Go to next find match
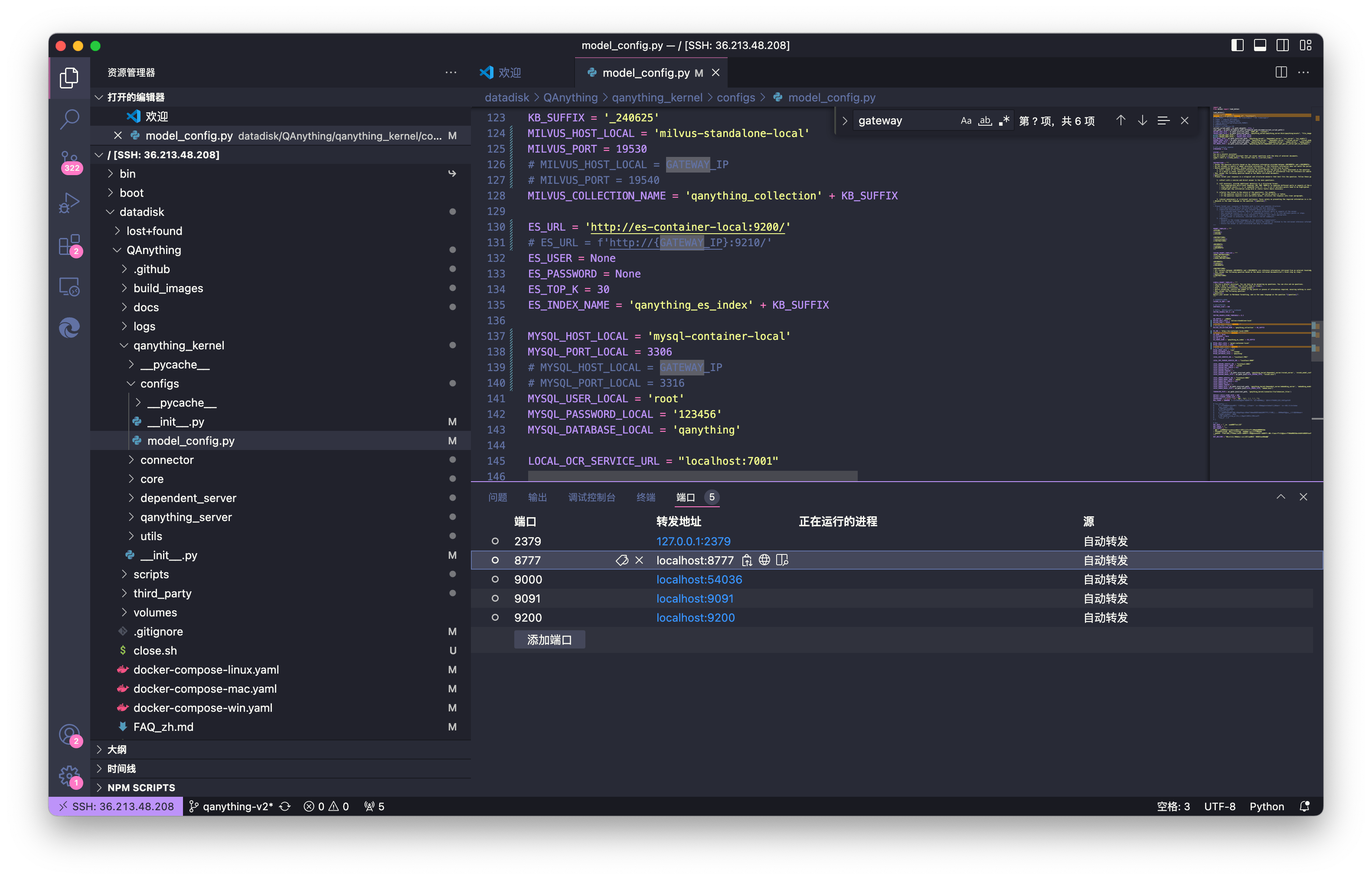 tap(1142, 121)
